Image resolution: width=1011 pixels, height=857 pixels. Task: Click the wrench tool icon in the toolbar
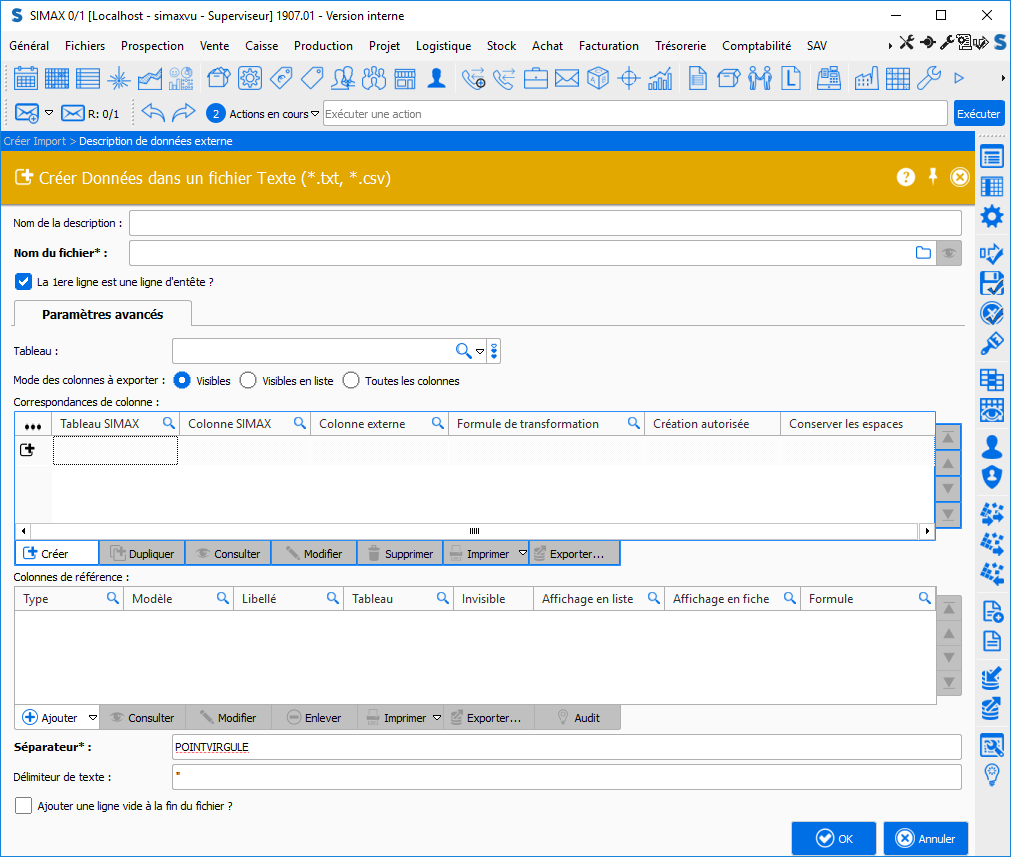click(x=929, y=78)
